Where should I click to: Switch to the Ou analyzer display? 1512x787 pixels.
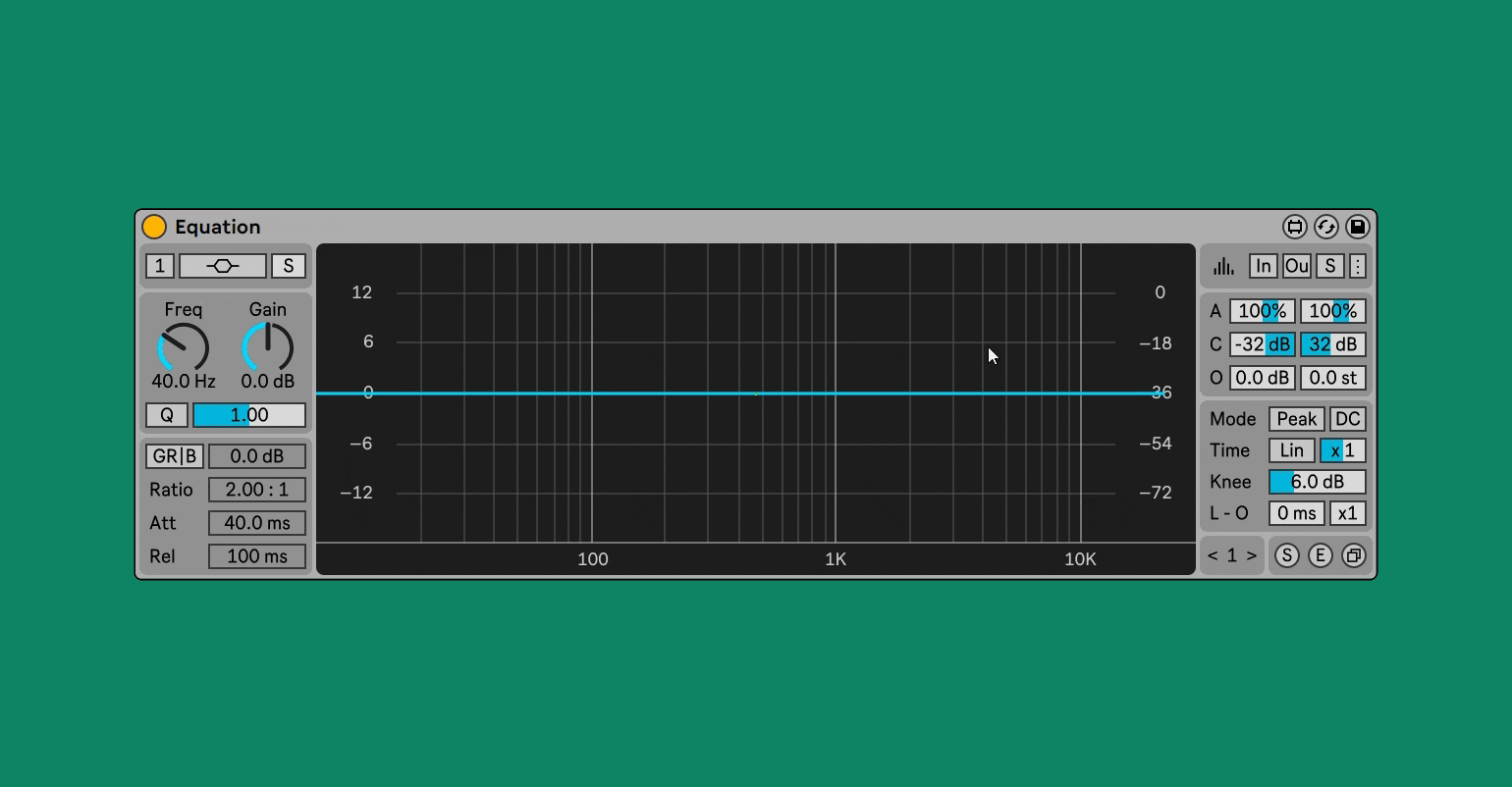1296,266
